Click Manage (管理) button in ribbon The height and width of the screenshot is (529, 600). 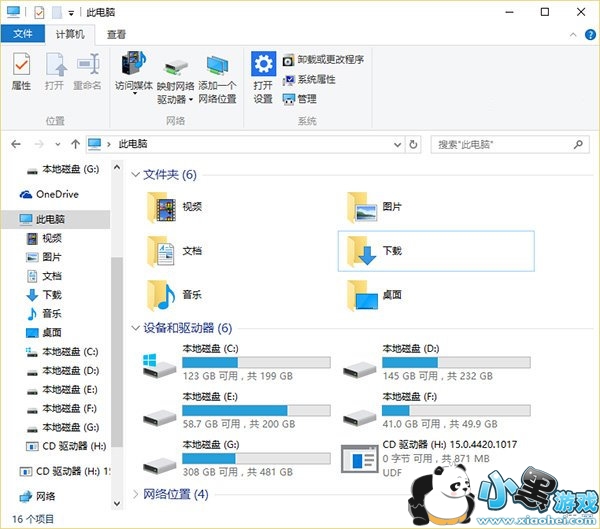[300, 99]
